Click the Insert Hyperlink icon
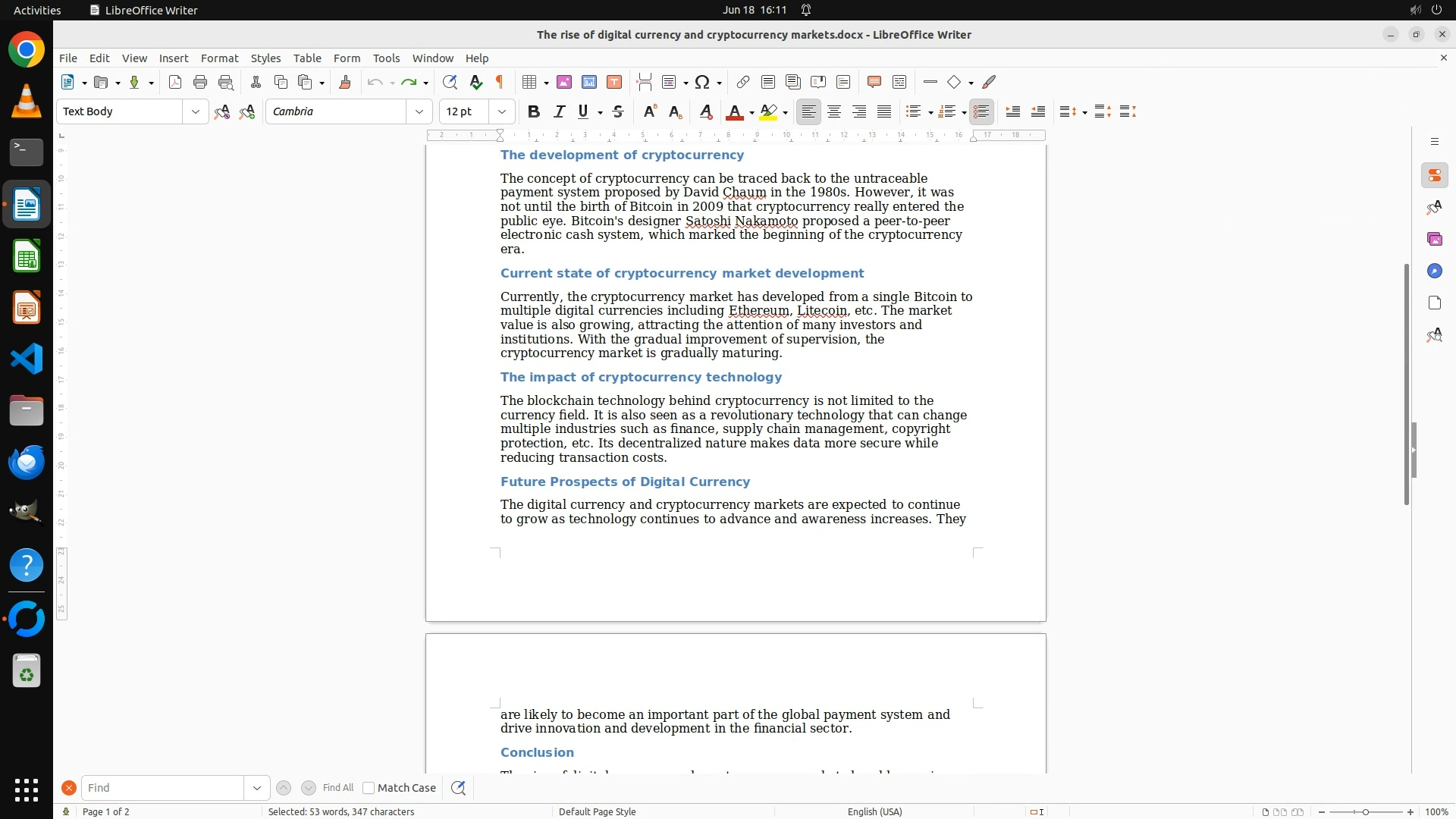 [743, 82]
